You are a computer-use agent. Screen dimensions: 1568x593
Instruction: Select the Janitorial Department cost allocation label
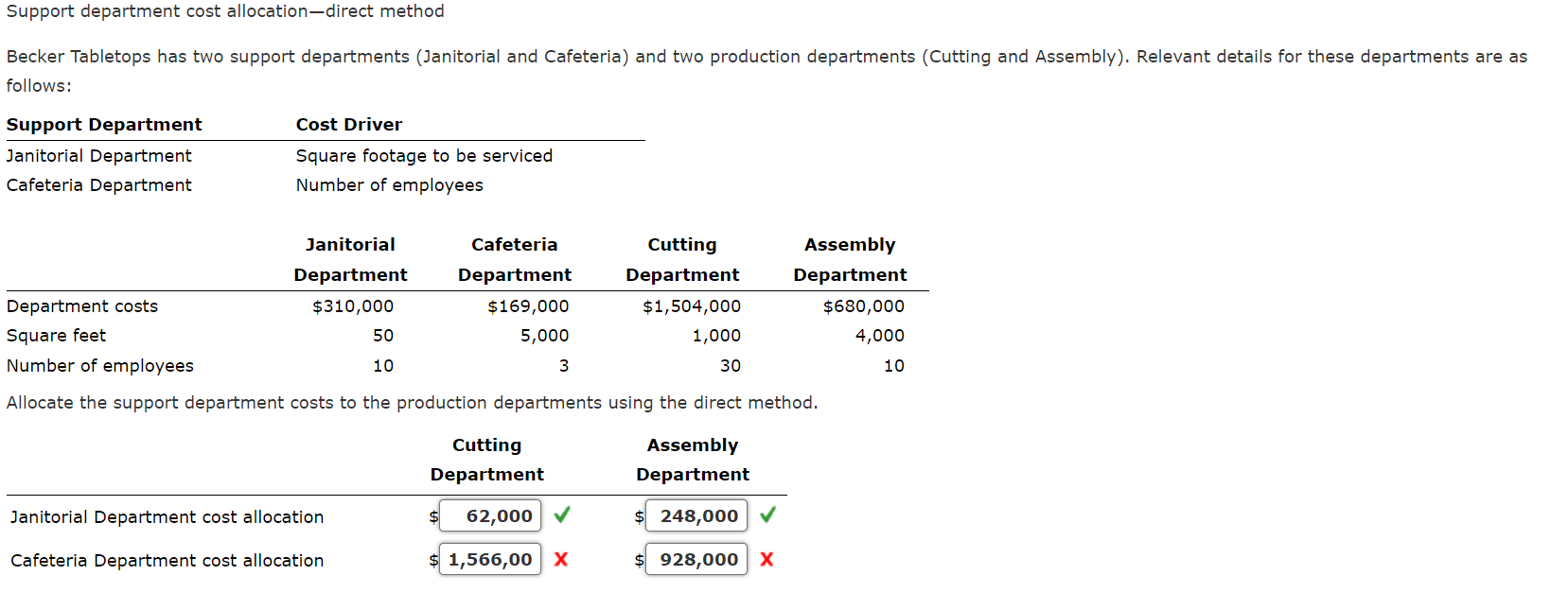point(167,516)
